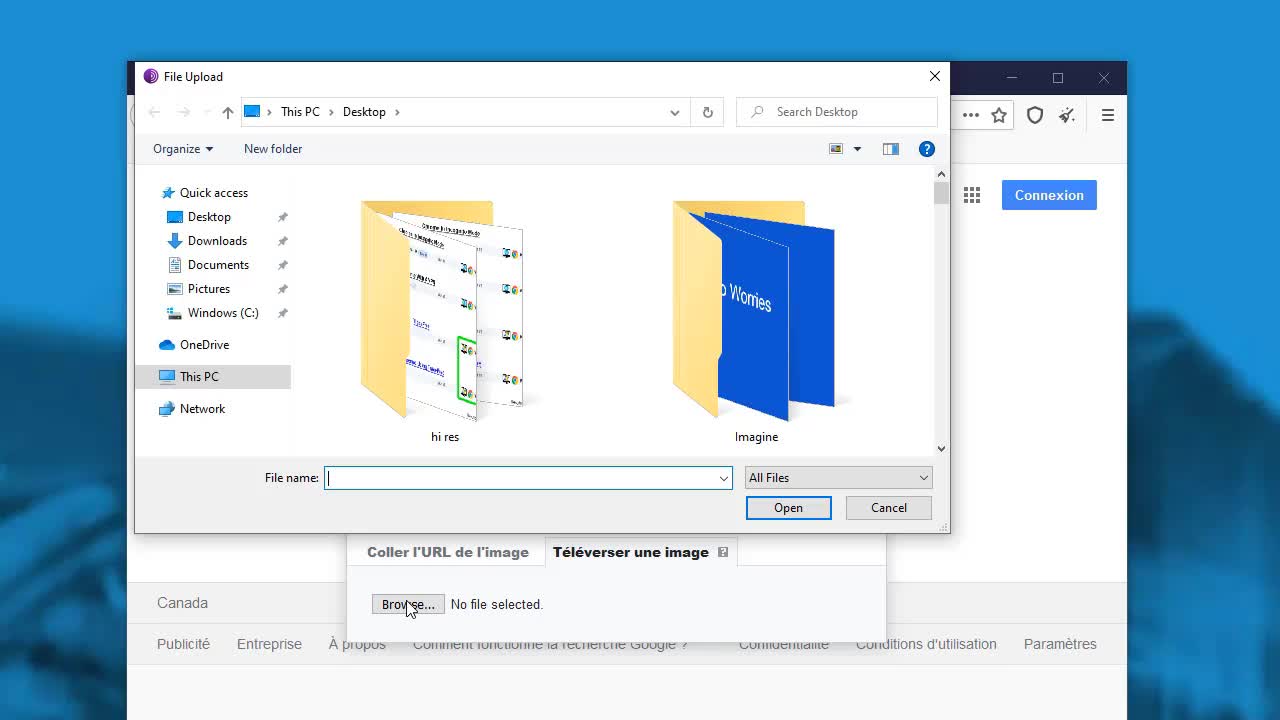Image resolution: width=1280 pixels, height=720 pixels.
Task: Open the Publicité footer link
Action: coord(183,644)
